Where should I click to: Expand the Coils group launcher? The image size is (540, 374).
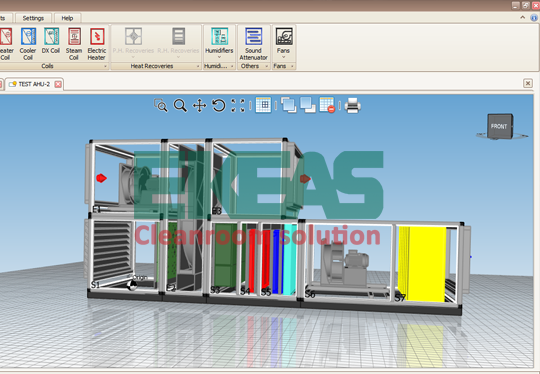(105, 66)
